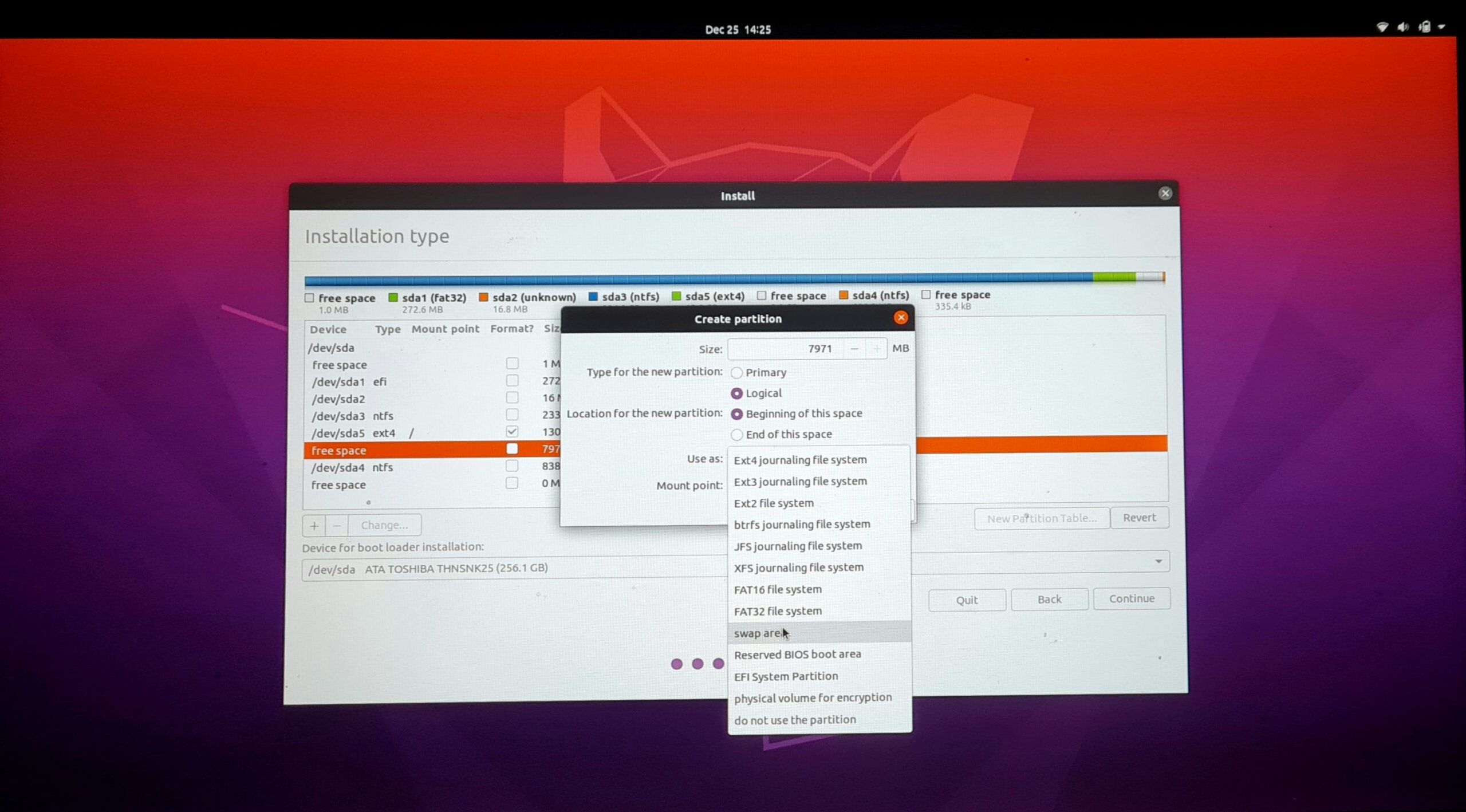The image size is (1466, 812).
Task: Click the plus icon to add partition
Action: point(314,525)
